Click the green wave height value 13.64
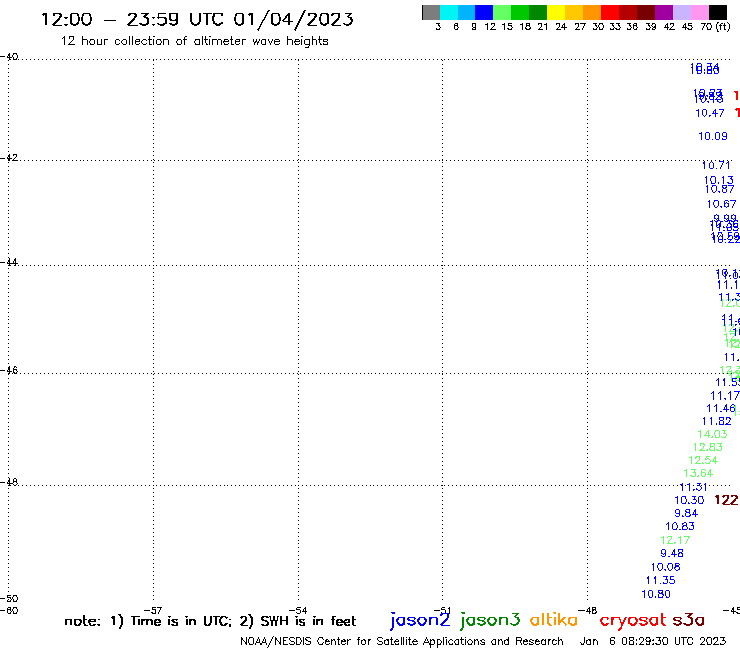740x650 pixels. click(698, 473)
